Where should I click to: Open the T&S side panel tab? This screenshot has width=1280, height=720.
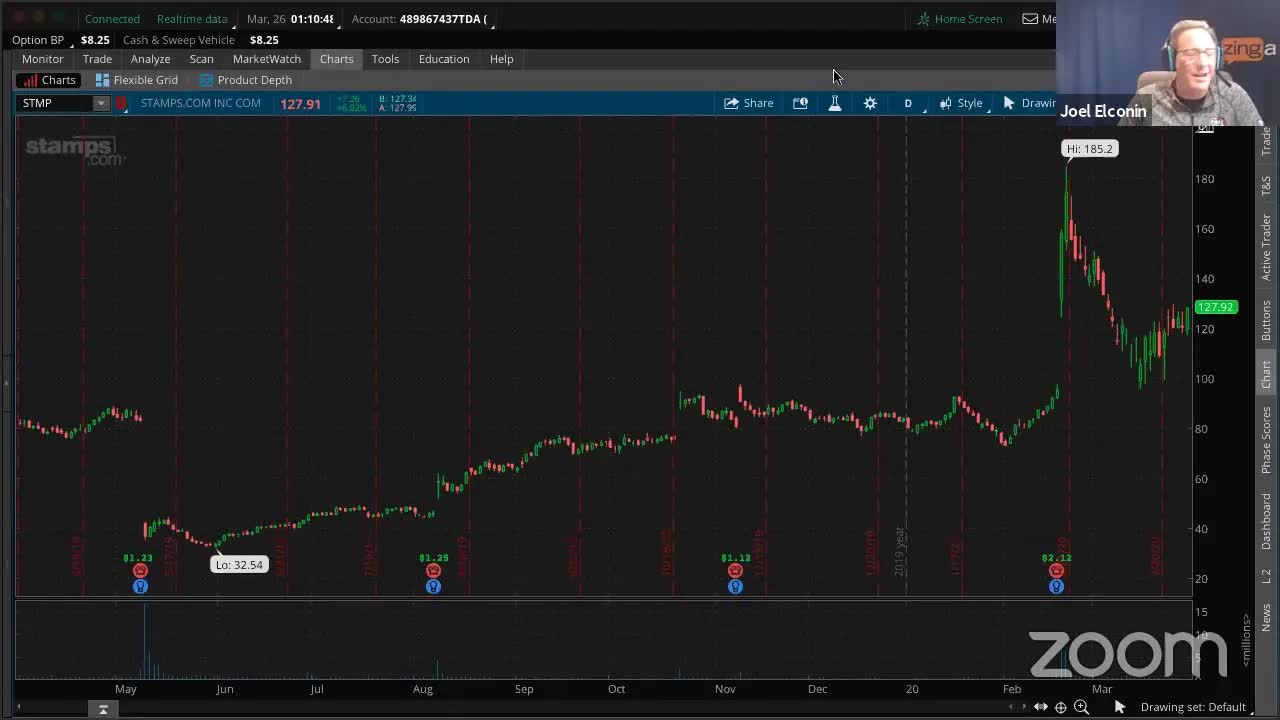click(1266, 185)
